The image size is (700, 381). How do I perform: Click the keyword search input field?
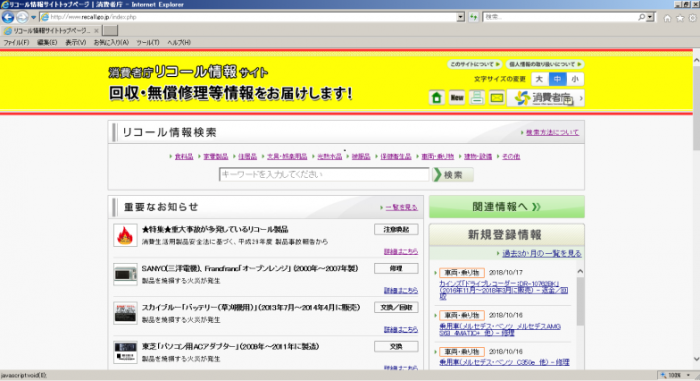[x=324, y=175]
